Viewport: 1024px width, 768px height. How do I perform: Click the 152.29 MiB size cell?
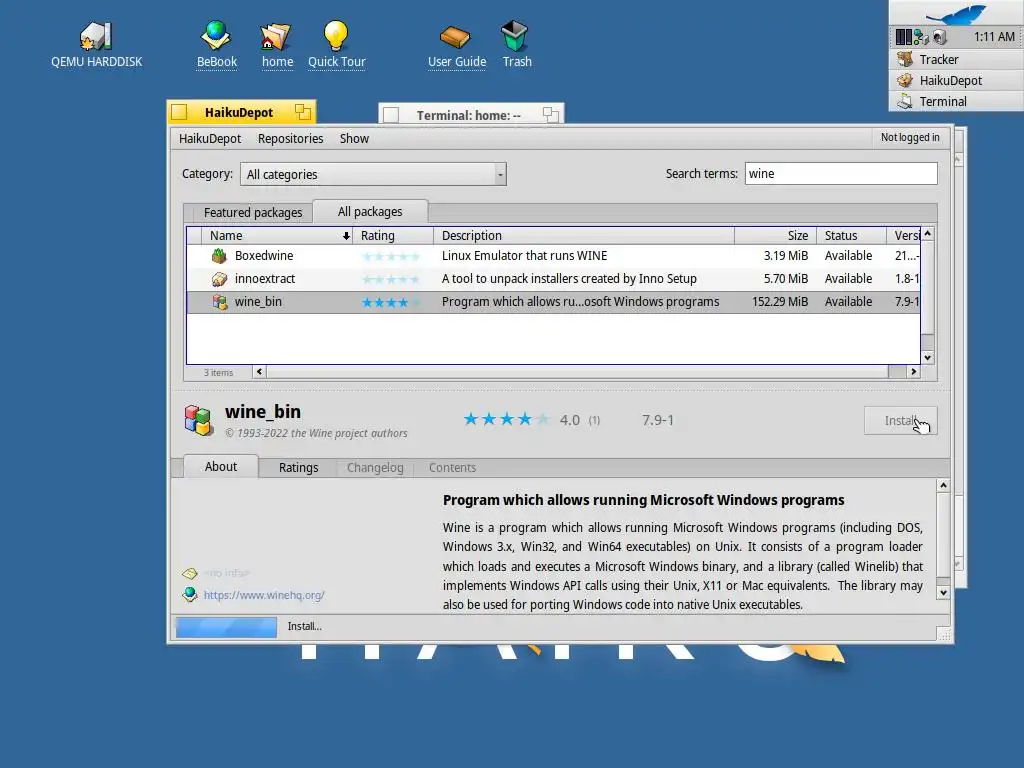tap(780, 302)
